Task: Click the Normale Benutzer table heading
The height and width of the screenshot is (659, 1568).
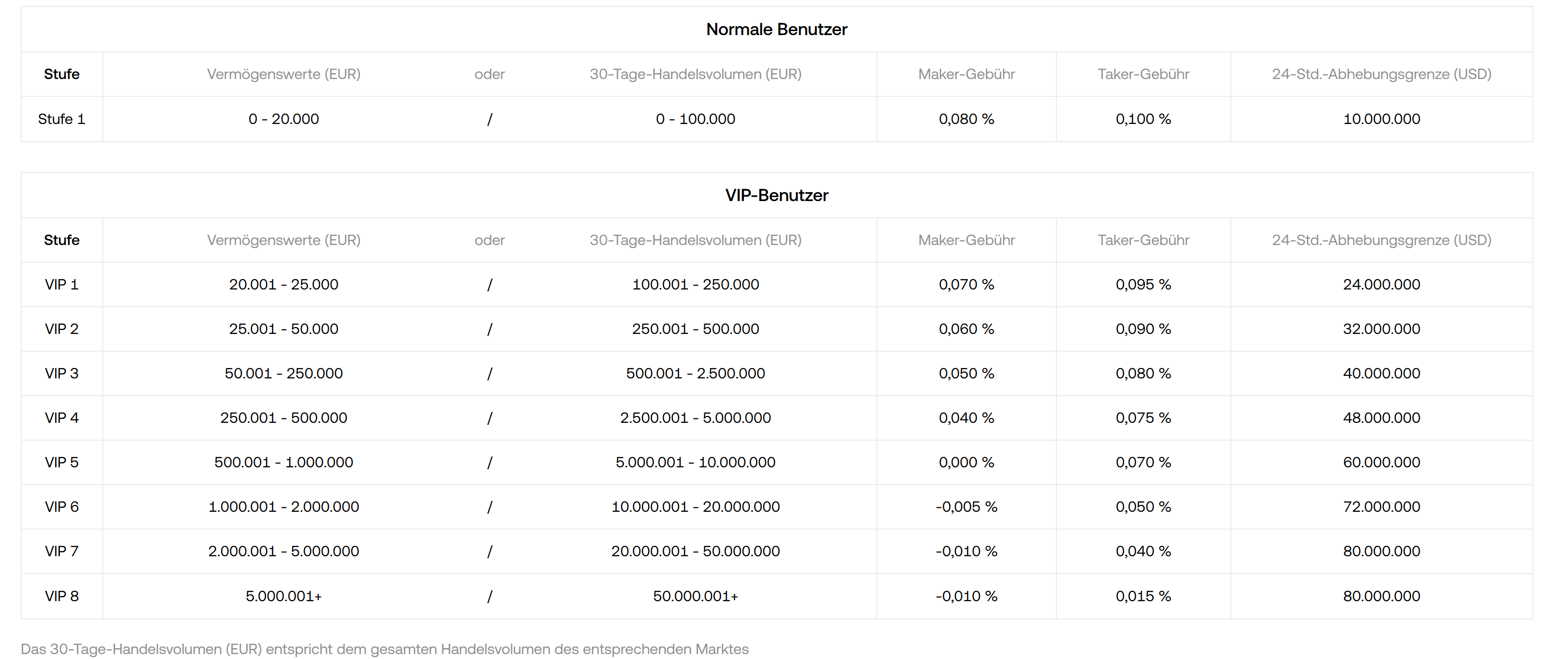Action: [776, 29]
